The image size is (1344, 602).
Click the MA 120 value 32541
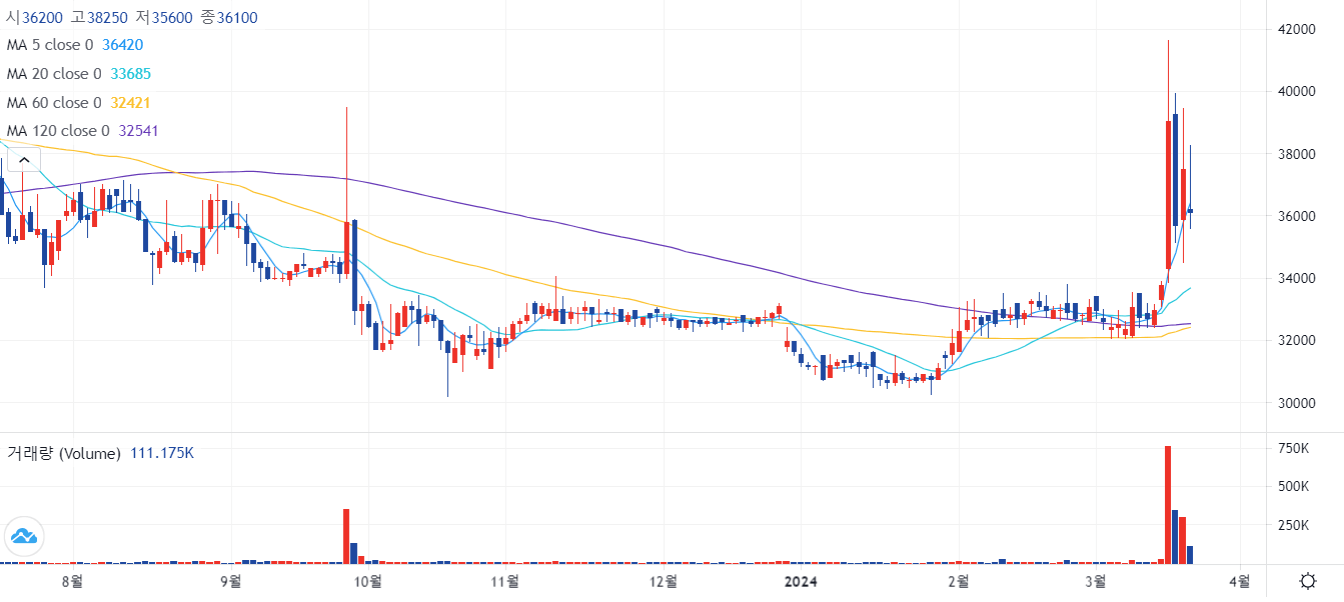[x=139, y=131]
